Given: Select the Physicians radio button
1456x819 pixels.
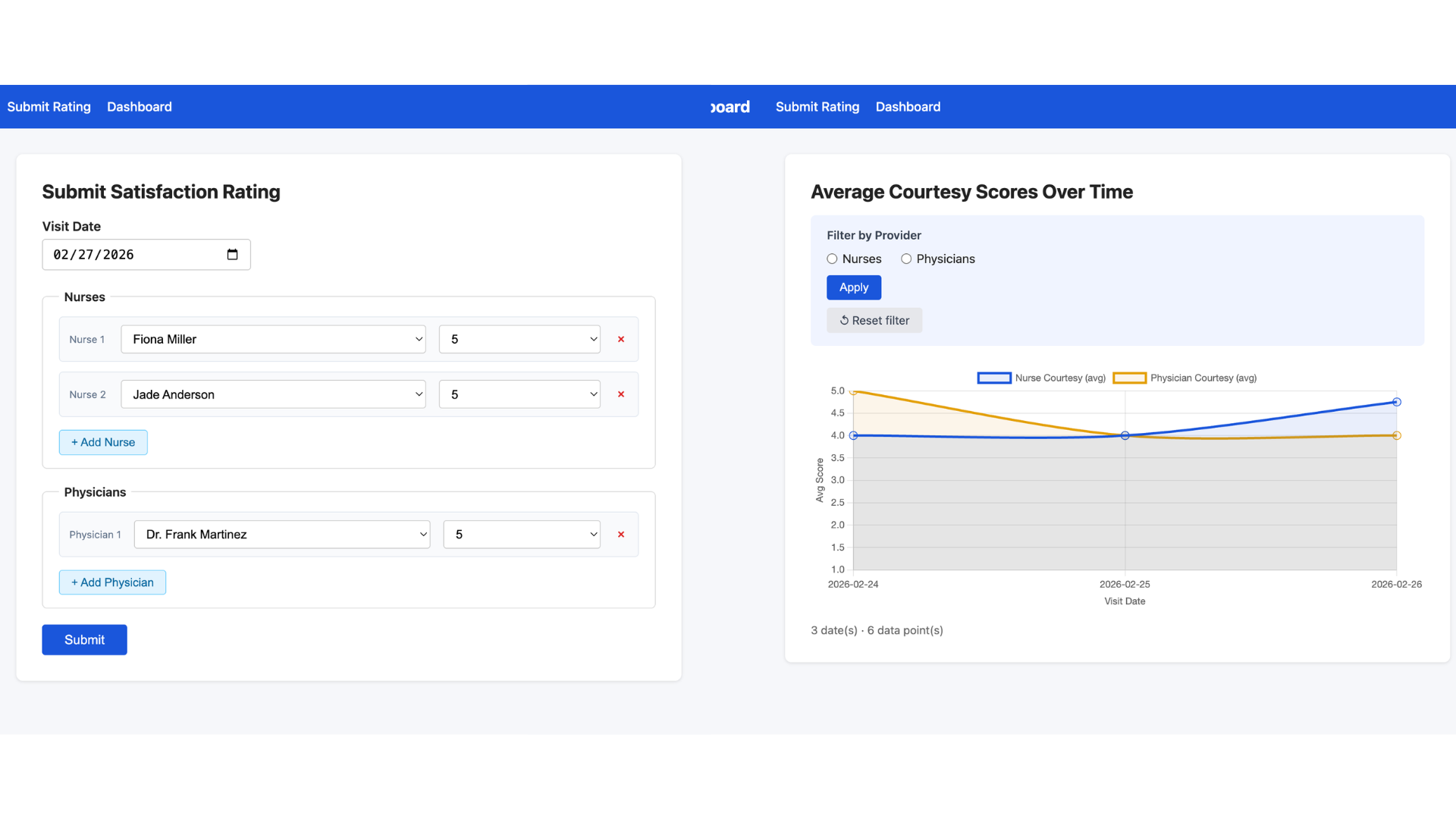Looking at the screenshot, I should tap(906, 259).
